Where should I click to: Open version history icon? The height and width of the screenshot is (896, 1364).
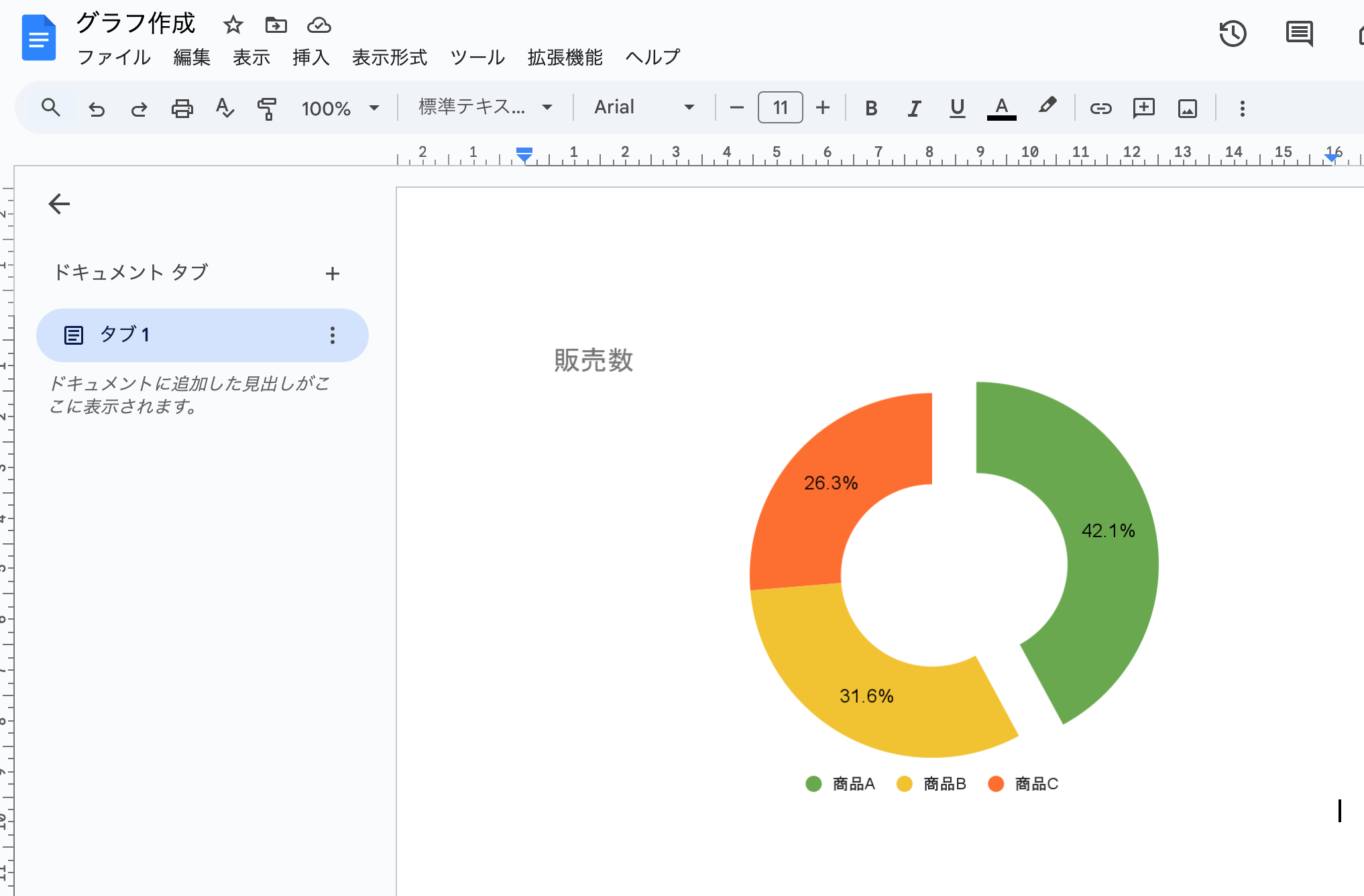click(x=1233, y=34)
